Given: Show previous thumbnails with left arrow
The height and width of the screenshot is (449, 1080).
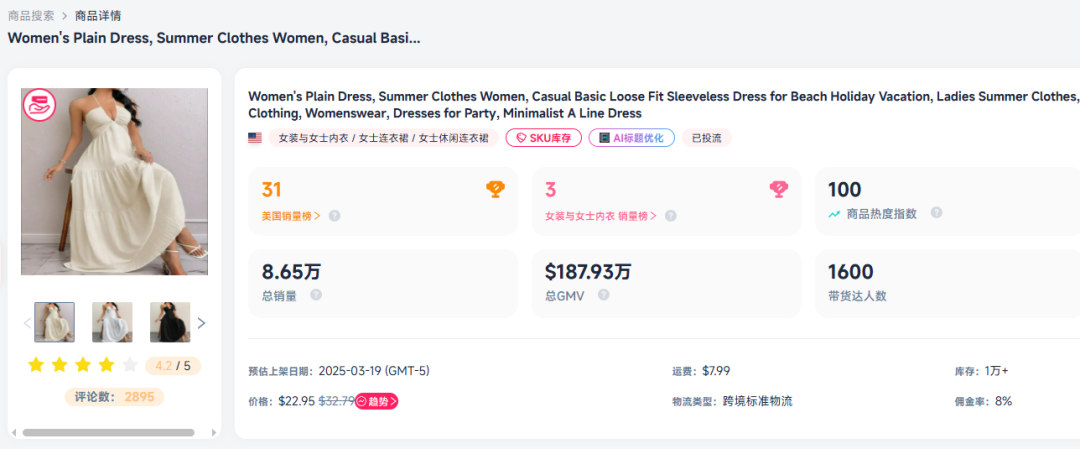Looking at the screenshot, I should coord(28,323).
